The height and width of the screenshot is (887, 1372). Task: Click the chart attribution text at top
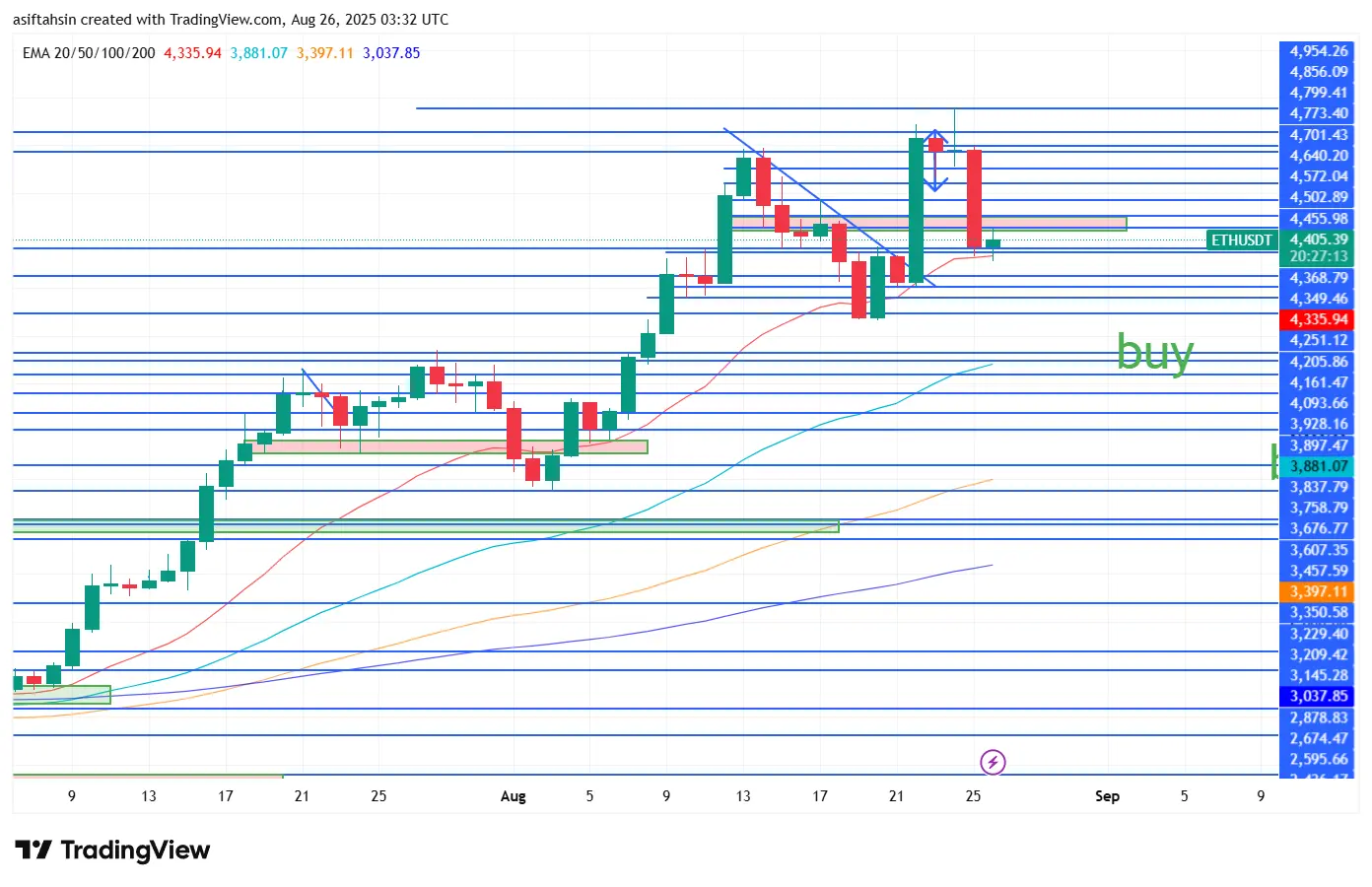[231, 20]
